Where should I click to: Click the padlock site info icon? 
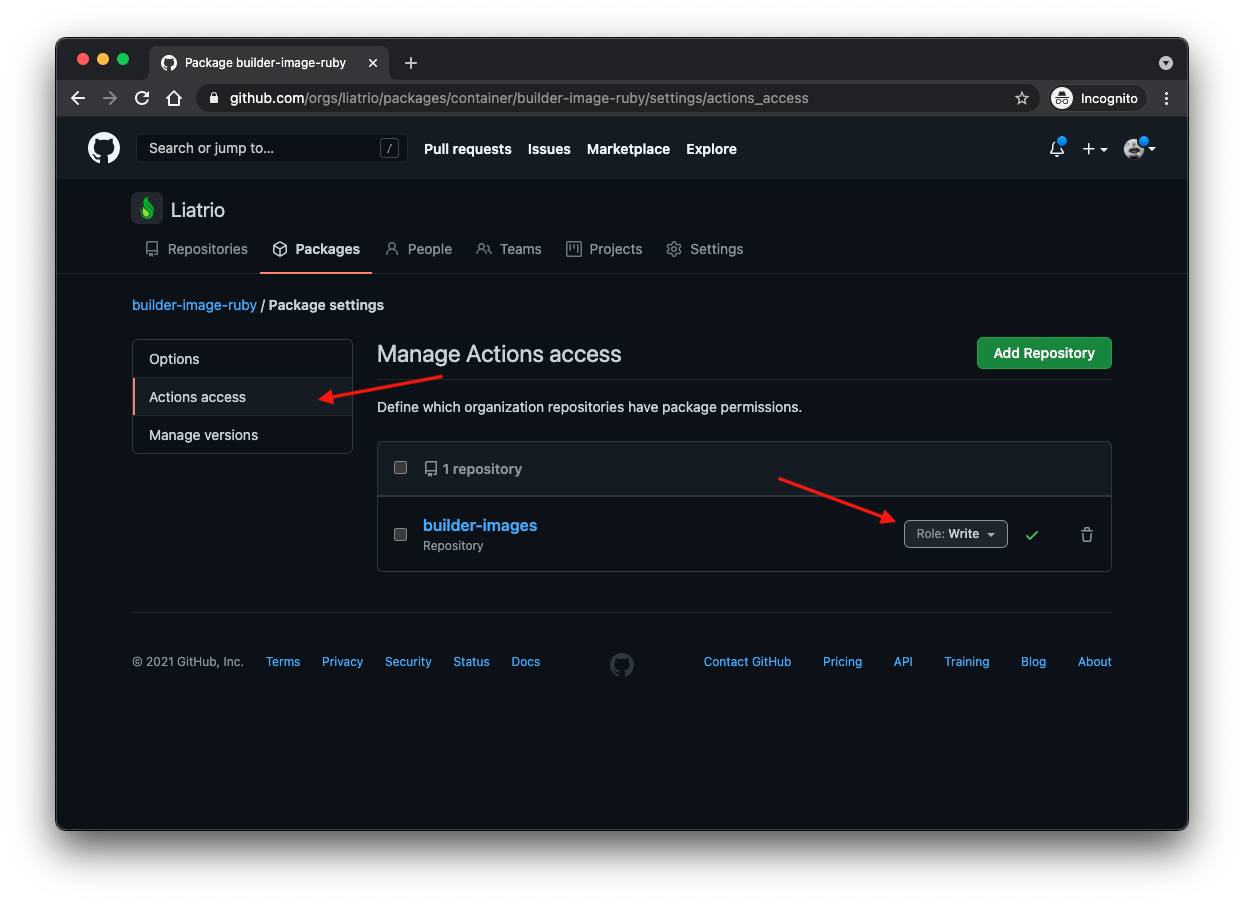click(213, 98)
